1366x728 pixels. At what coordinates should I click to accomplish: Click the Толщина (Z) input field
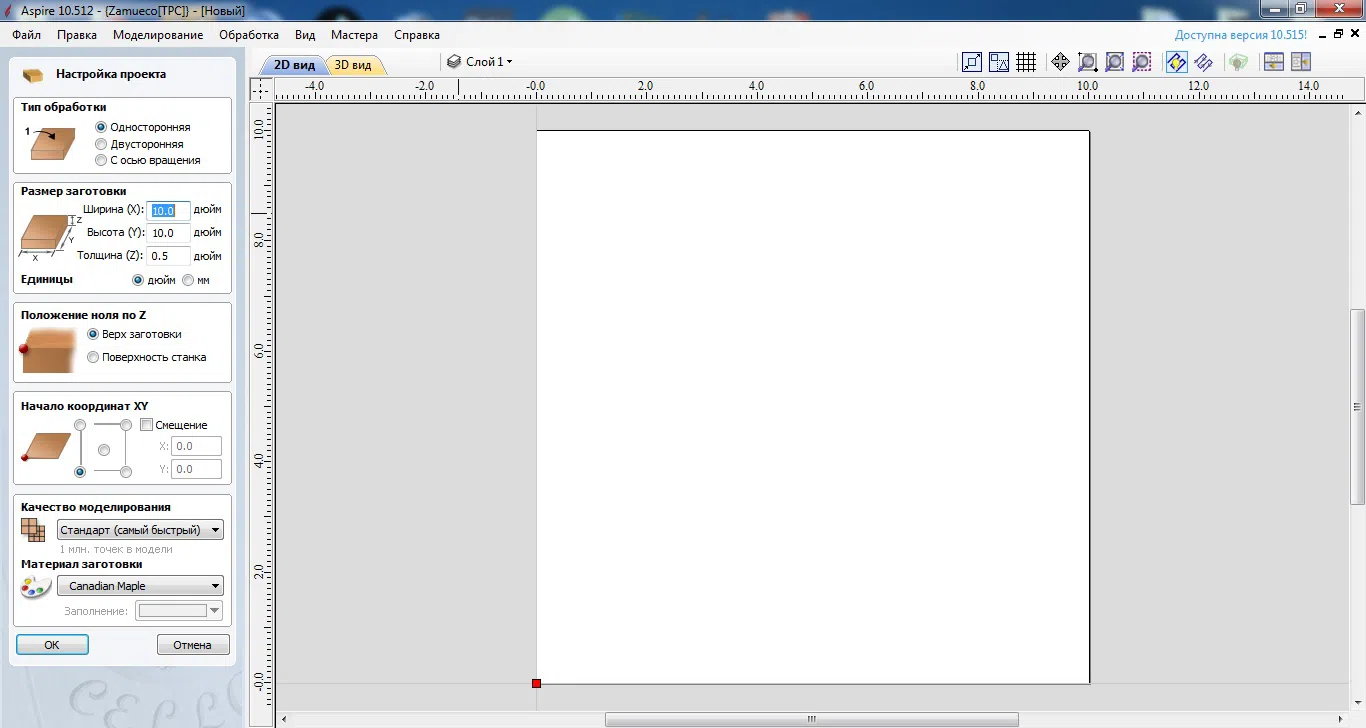tap(168, 256)
